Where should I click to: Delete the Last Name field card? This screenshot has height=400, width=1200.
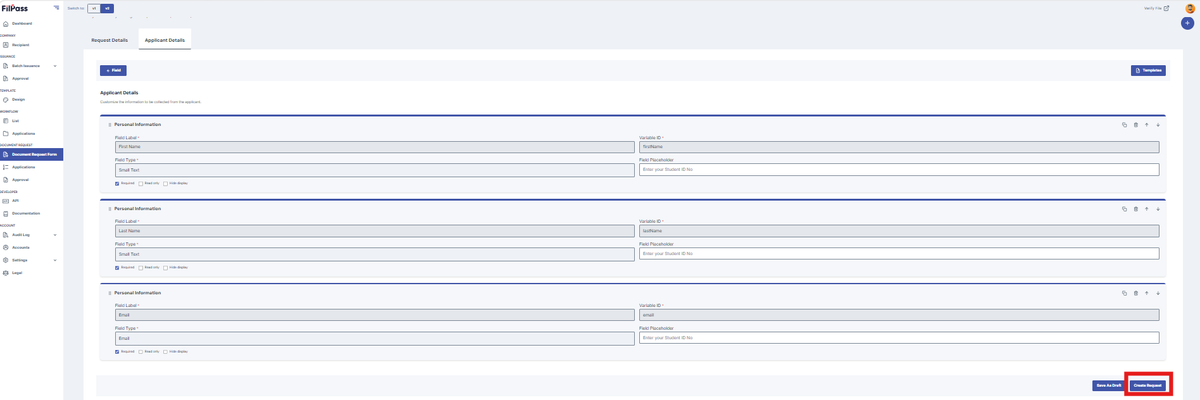[x=1136, y=208]
